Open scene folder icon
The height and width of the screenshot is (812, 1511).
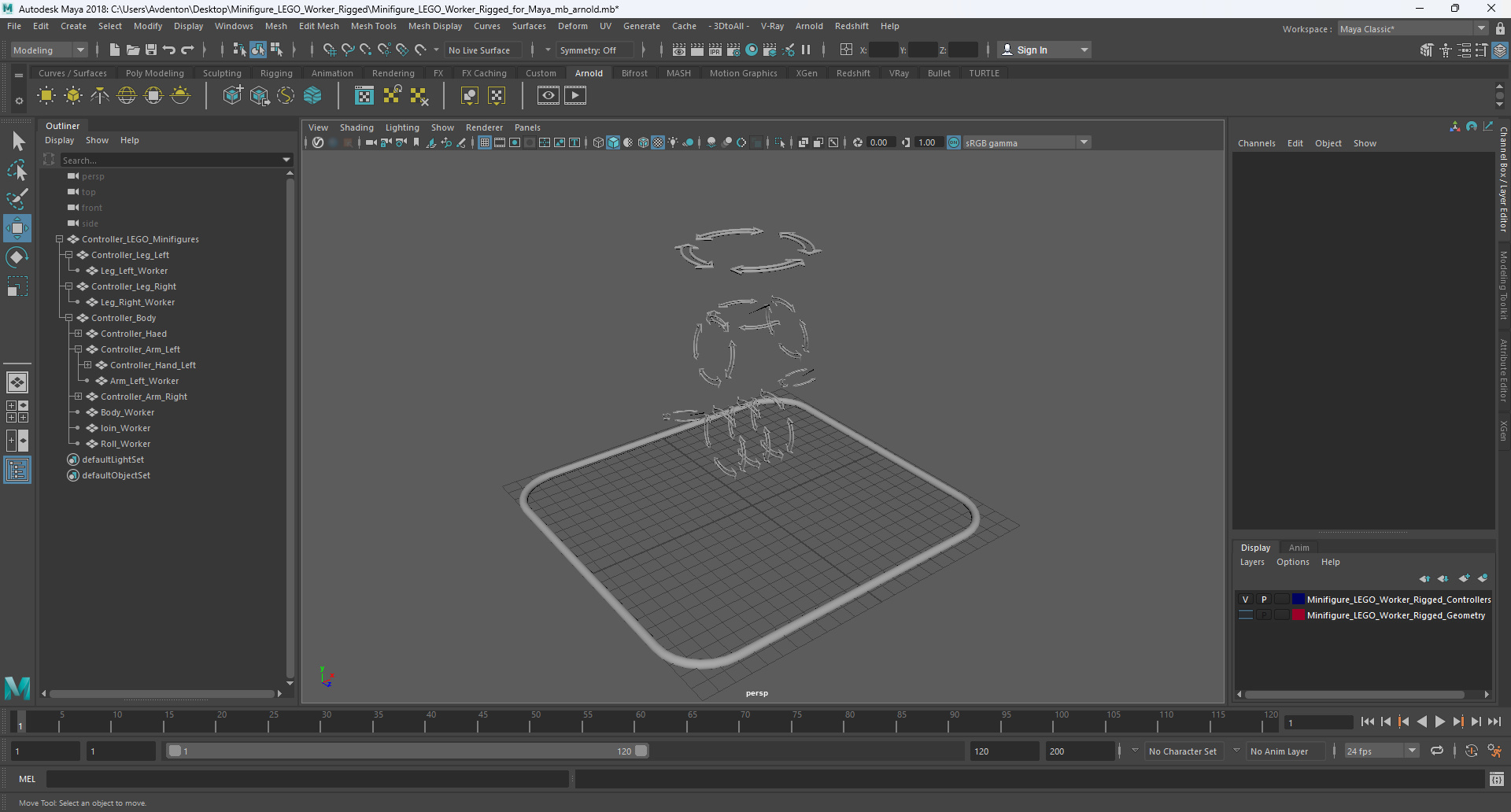(x=133, y=50)
